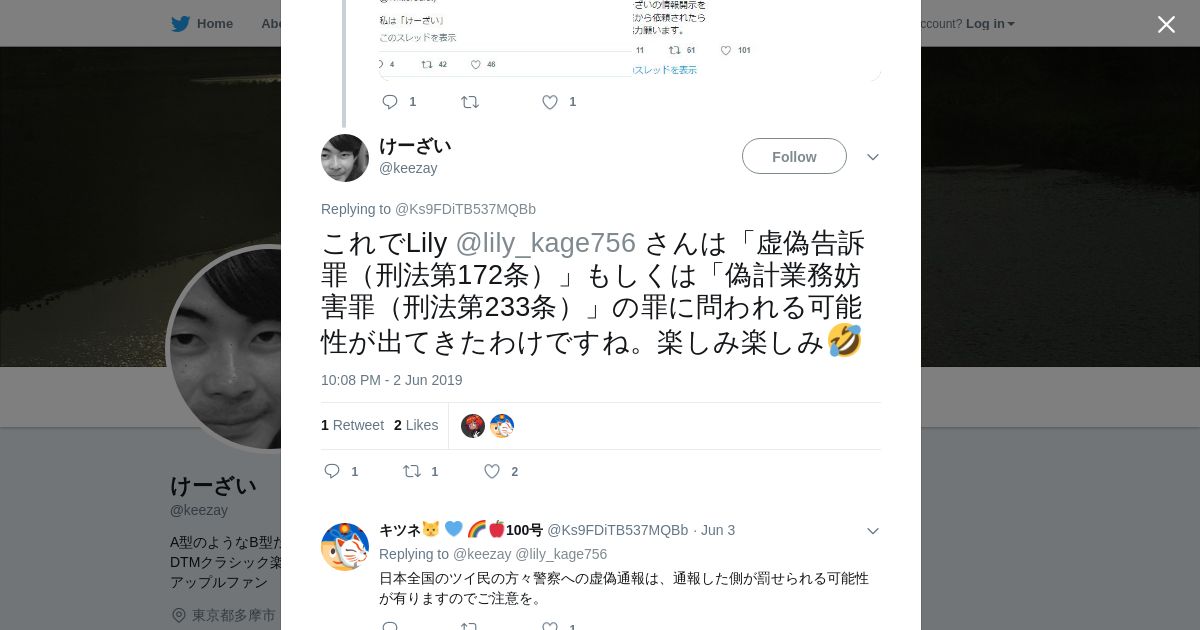This screenshot has height=630, width=1200.
Task: View the 1 Retweet list
Action: 352,425
